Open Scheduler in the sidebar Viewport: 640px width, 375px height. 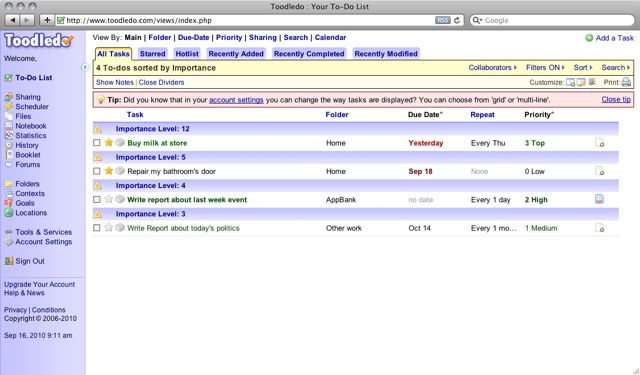(x=32, y=107)
